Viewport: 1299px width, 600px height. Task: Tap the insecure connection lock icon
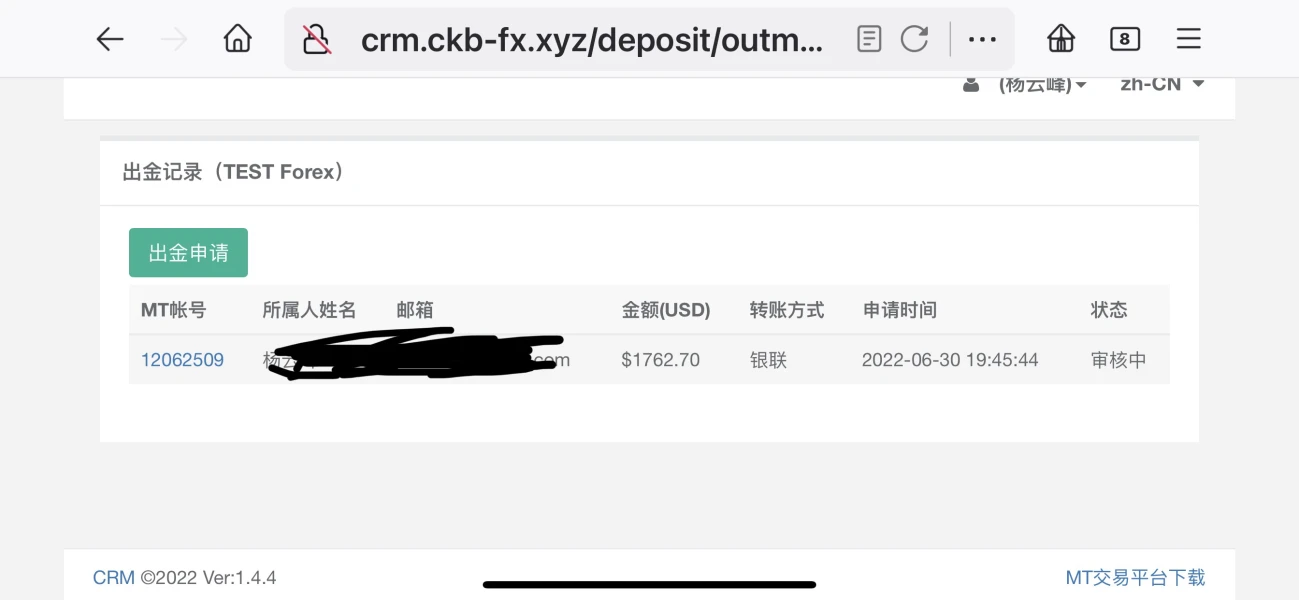click(317, 40)
